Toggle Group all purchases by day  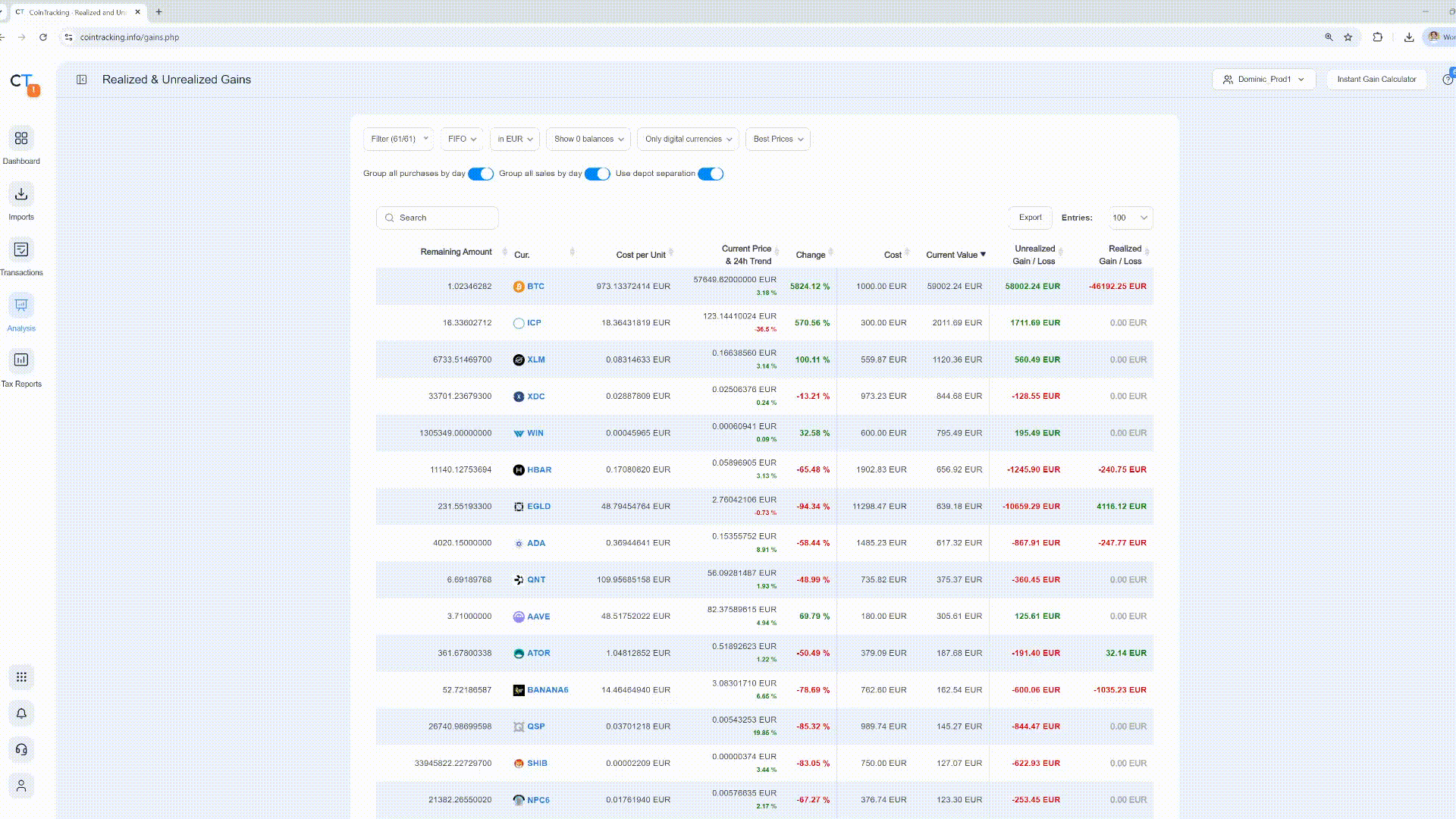pyautogui.click(x=481, y=174)
